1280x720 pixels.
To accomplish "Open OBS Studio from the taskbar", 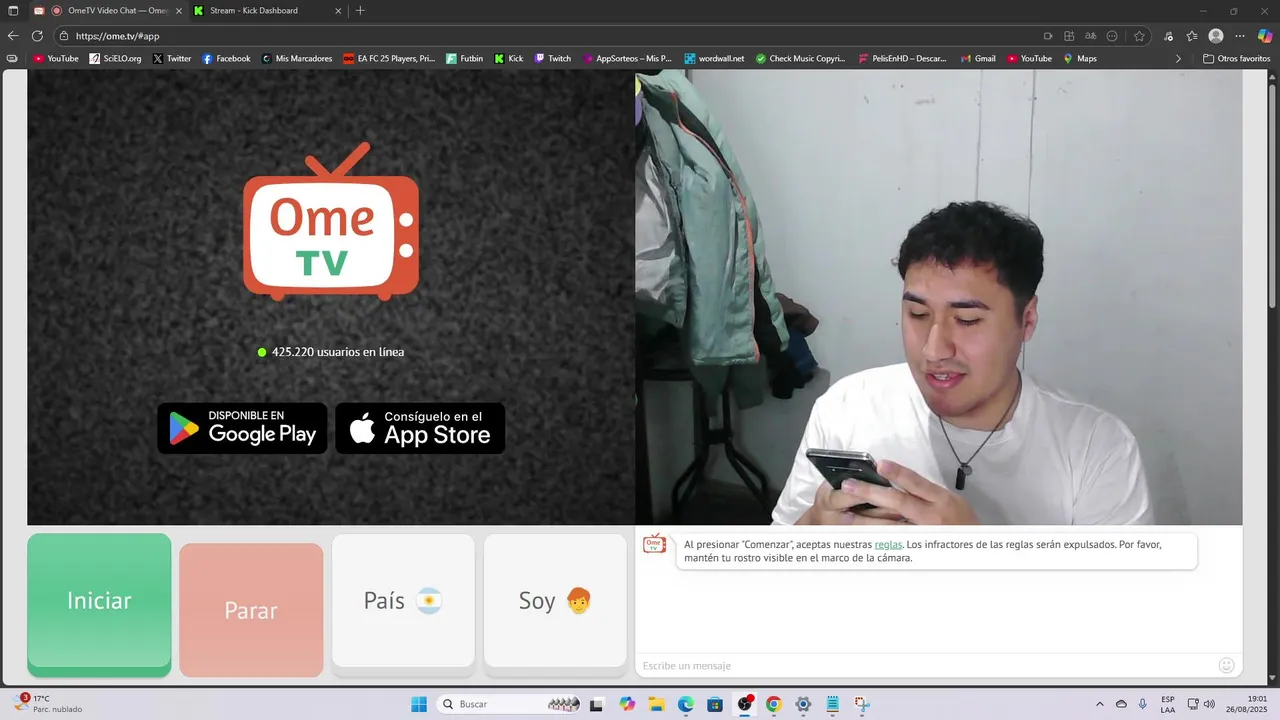I will pos(745,704).
